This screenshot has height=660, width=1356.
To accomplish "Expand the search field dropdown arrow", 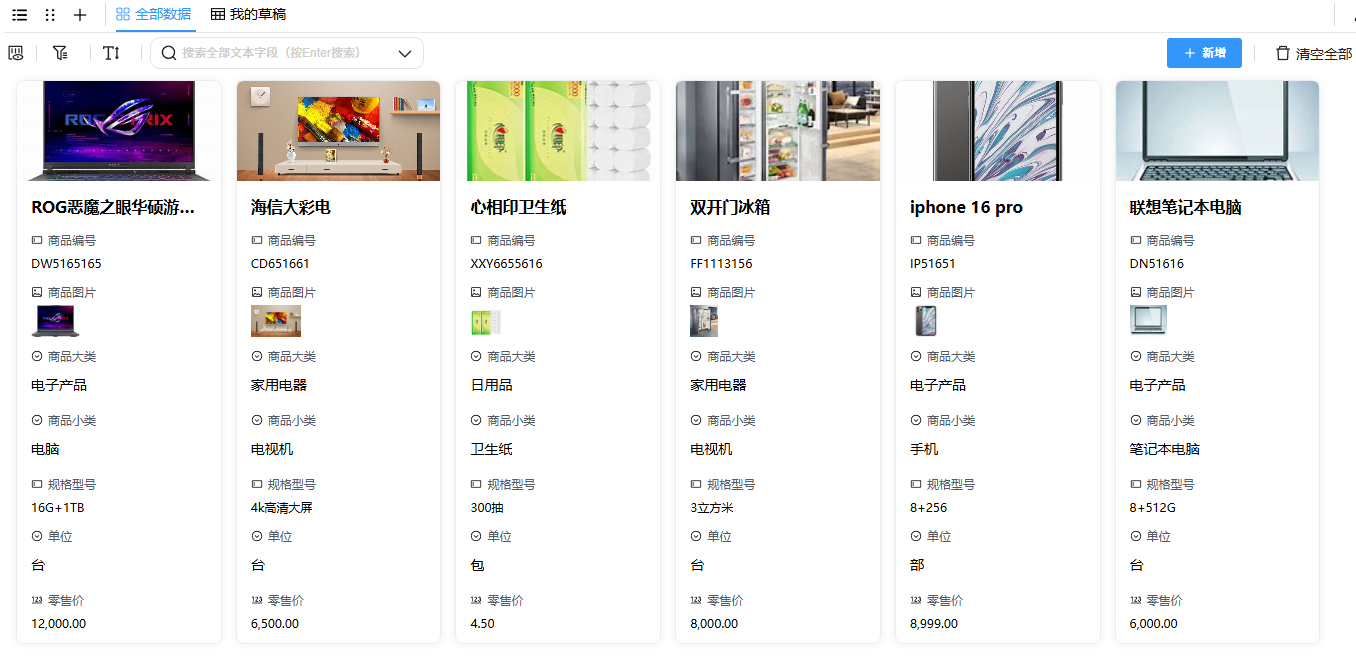I will (405, 53).
